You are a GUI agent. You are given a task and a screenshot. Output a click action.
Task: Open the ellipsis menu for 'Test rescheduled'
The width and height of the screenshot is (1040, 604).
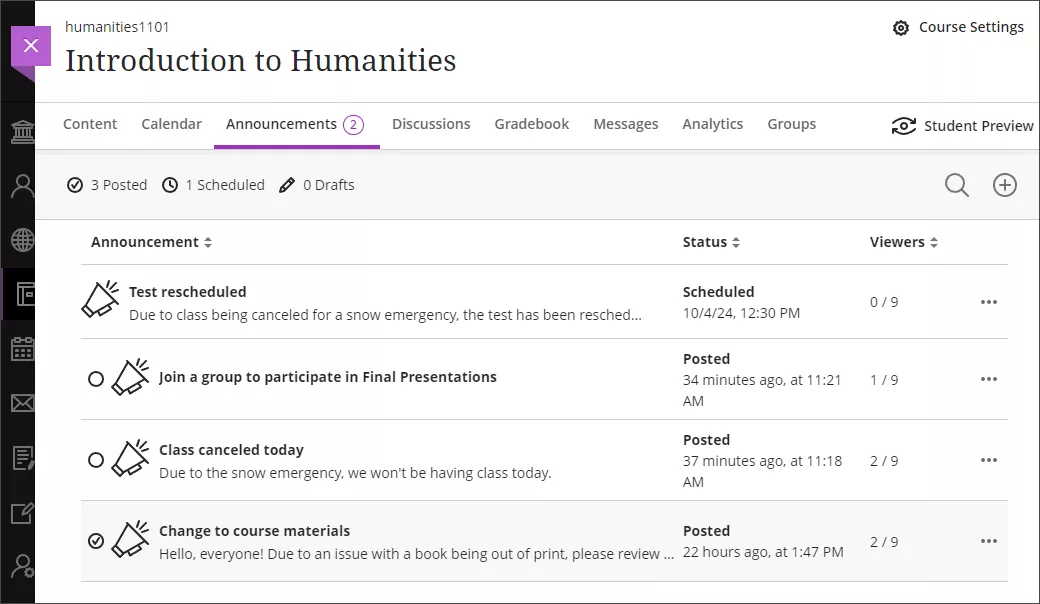coord(989,301)
